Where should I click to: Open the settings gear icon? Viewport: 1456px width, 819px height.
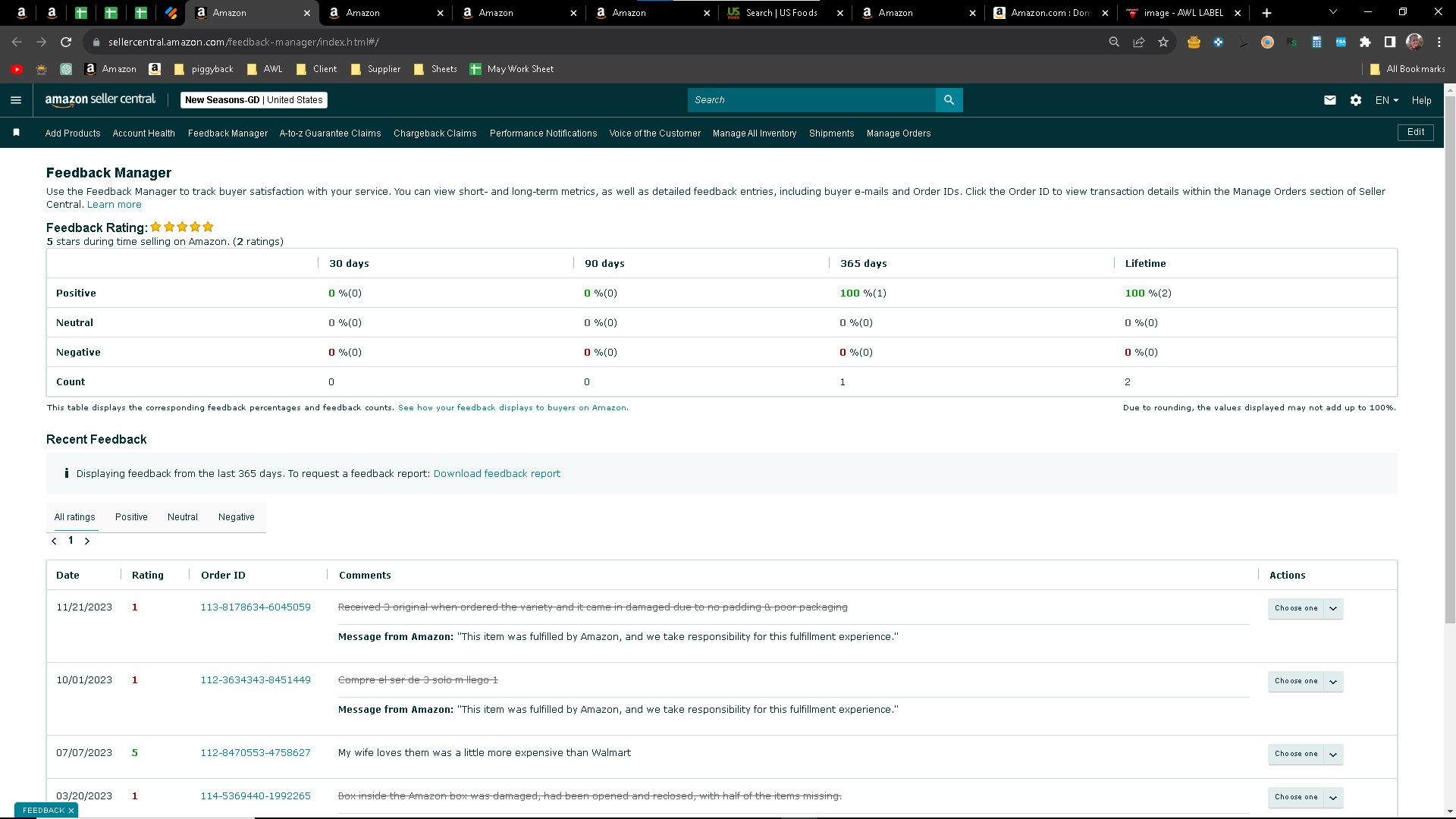[x=1356, y=100]
